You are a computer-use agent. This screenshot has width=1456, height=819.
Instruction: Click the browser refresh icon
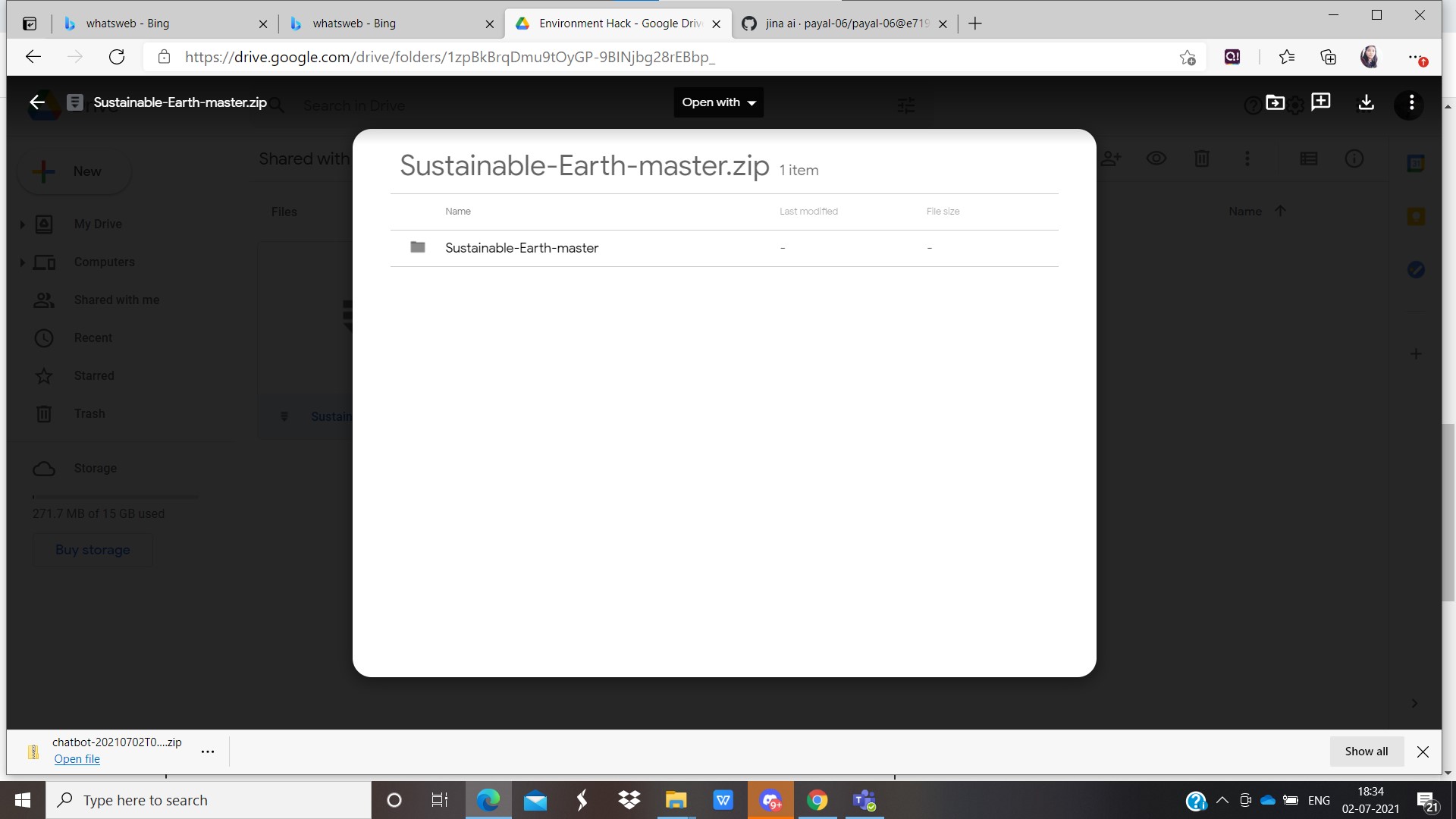click(117, 57)
